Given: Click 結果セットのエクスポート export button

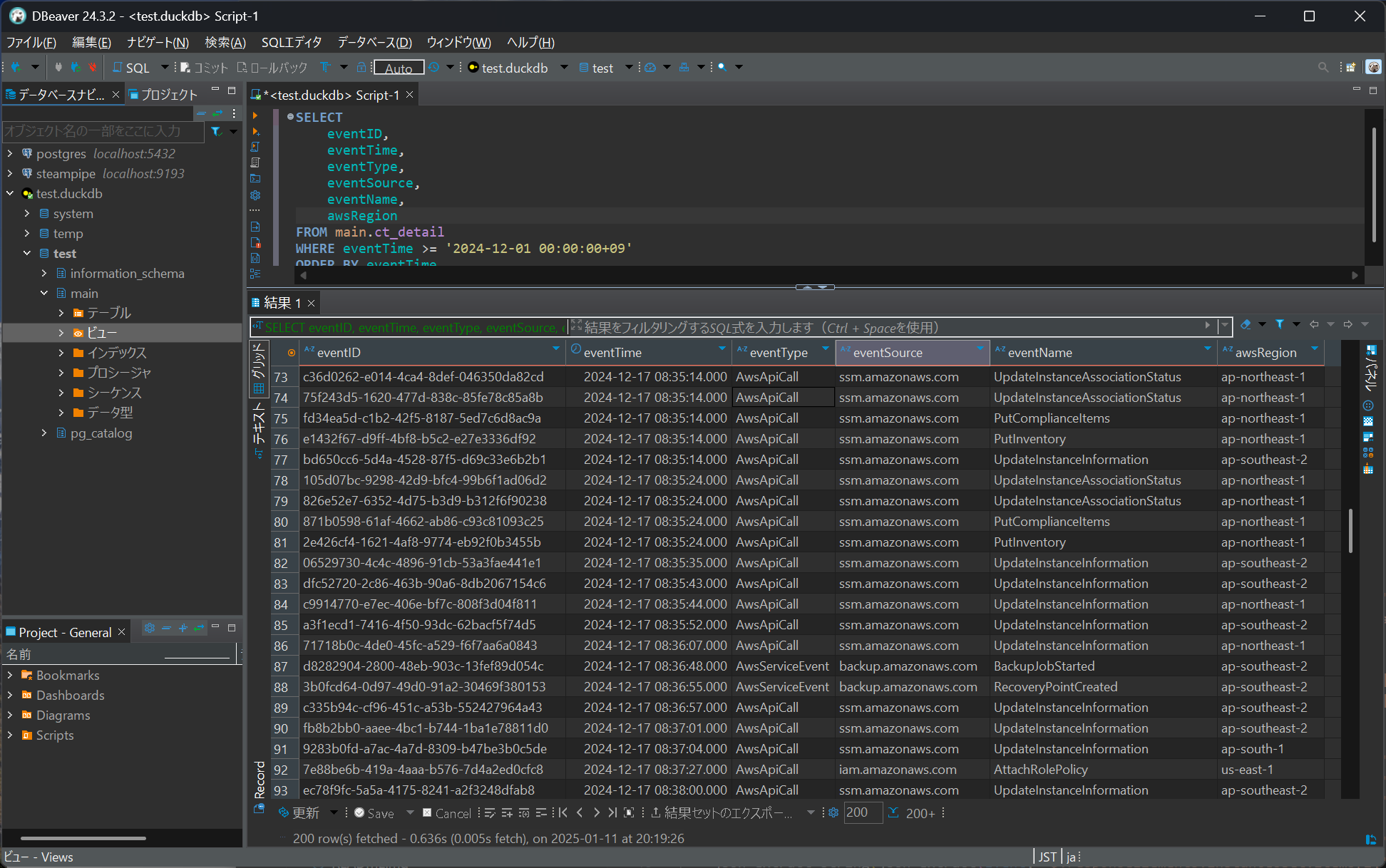Looking at the screenshot, I should (x=722, y=813).
